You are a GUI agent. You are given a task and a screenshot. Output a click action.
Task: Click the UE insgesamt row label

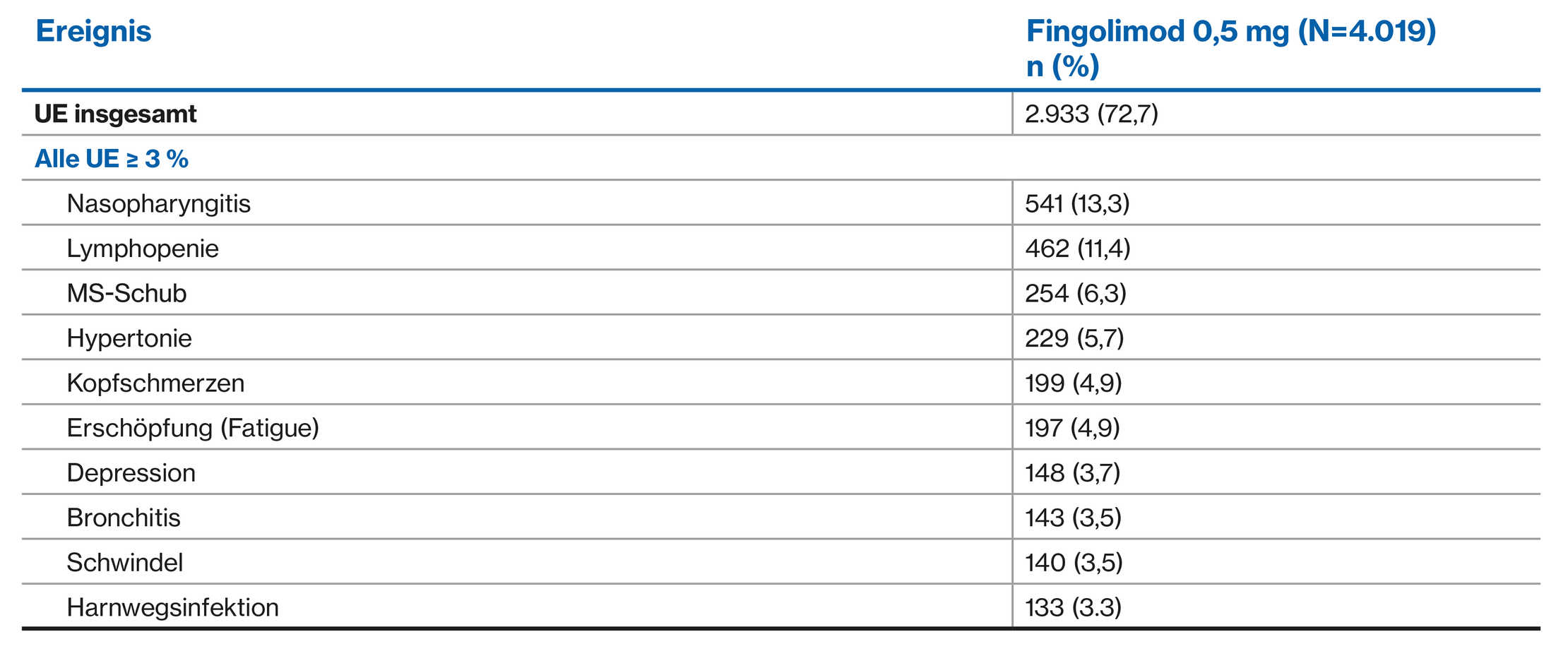click(x=115, y=114)
